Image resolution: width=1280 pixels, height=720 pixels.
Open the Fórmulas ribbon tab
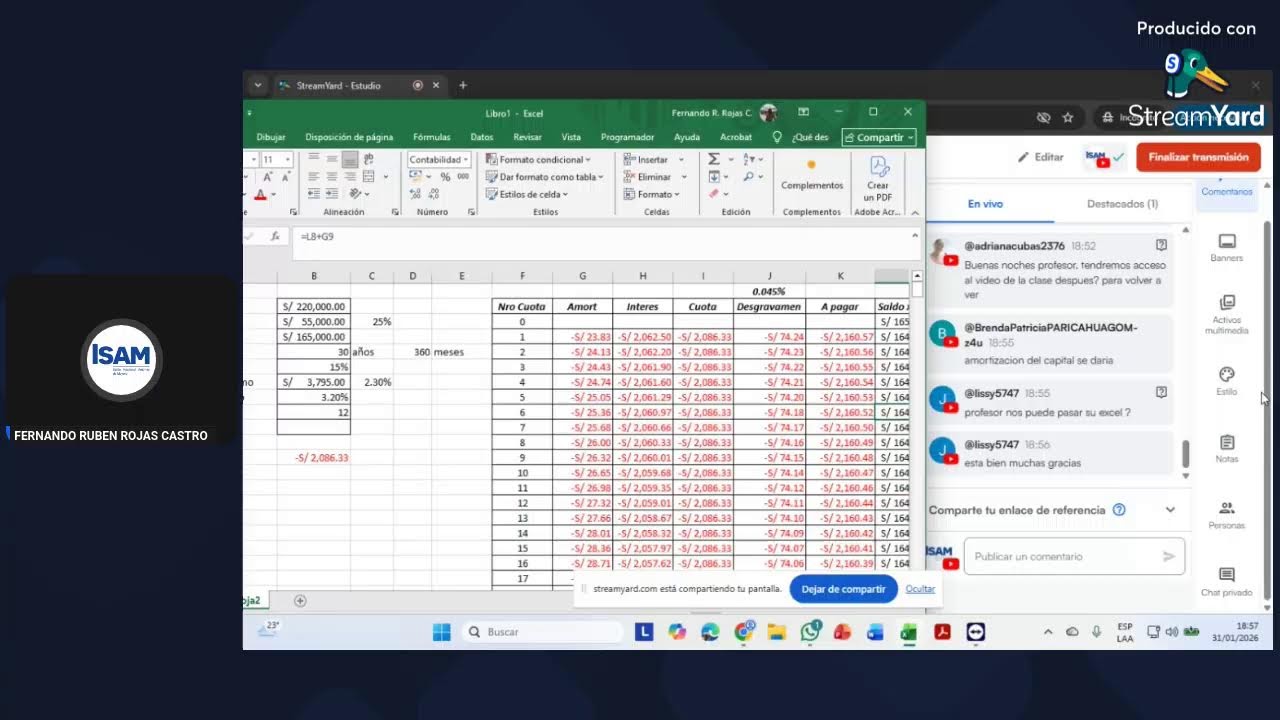[431, 137]
